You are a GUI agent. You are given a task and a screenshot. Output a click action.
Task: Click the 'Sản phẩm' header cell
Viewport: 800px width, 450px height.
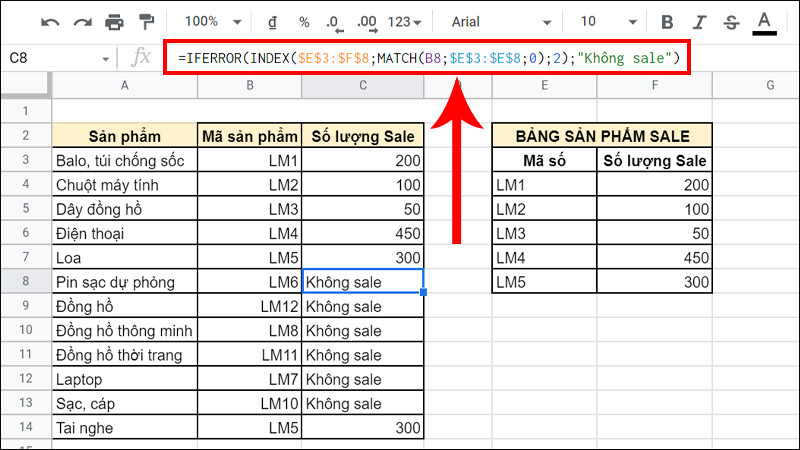click(x=124, y=136)
